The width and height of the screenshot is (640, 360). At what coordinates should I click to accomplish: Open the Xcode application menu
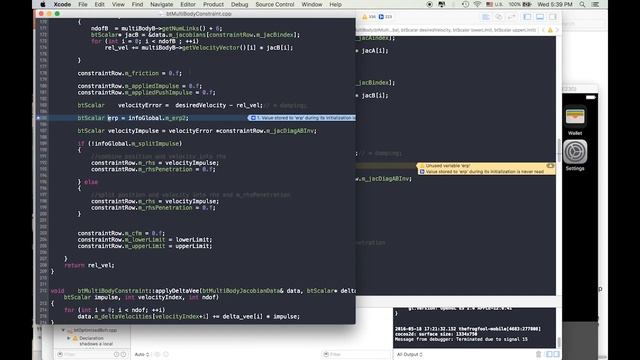click(62, 4)
